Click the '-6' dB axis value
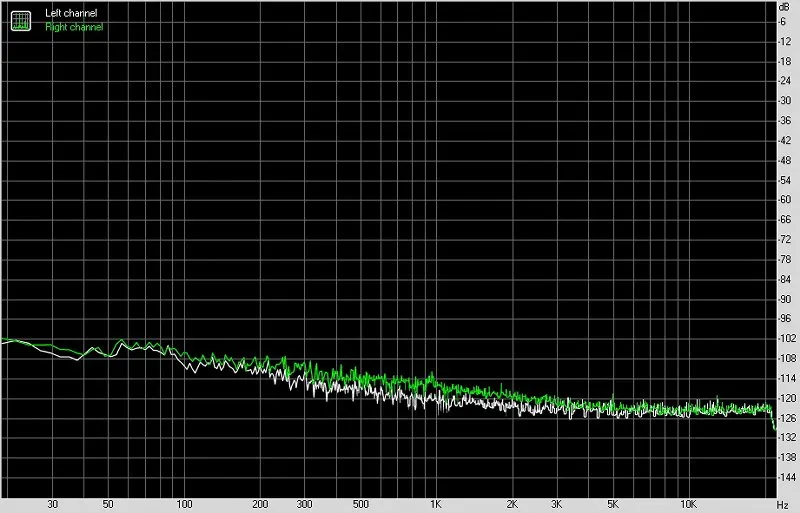 point(782,22)
